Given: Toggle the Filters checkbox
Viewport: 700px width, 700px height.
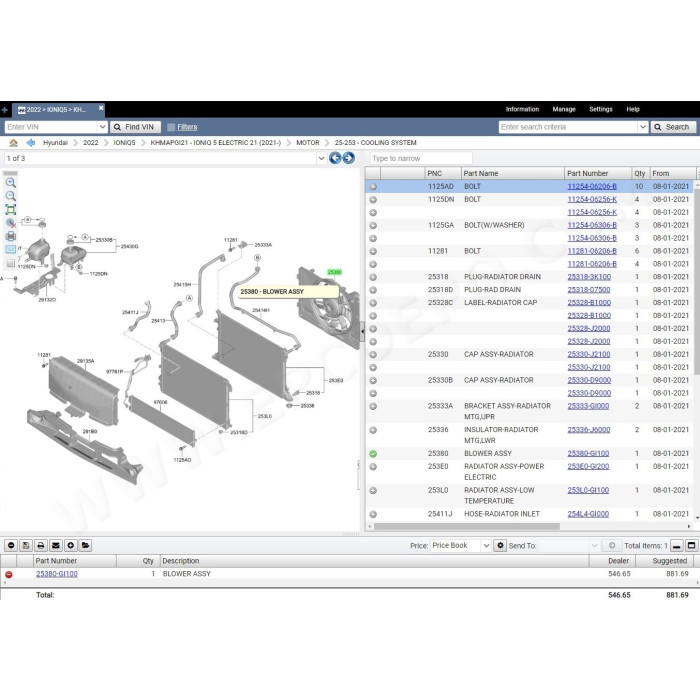Looking at the screenshot, I should coord(171,127).
